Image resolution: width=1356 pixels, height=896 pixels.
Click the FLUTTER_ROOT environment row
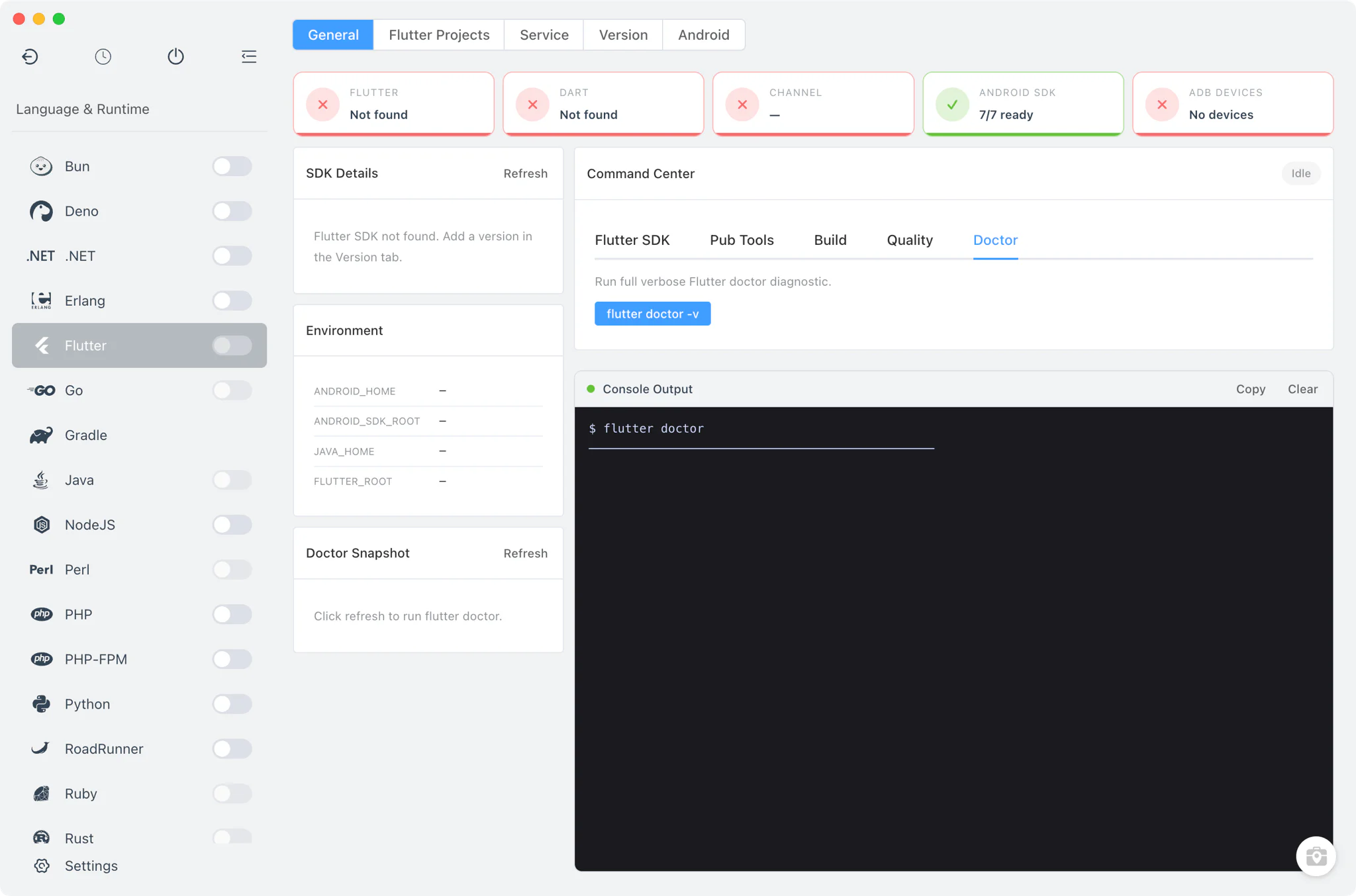pyautogui.click(x=428, y=481)
